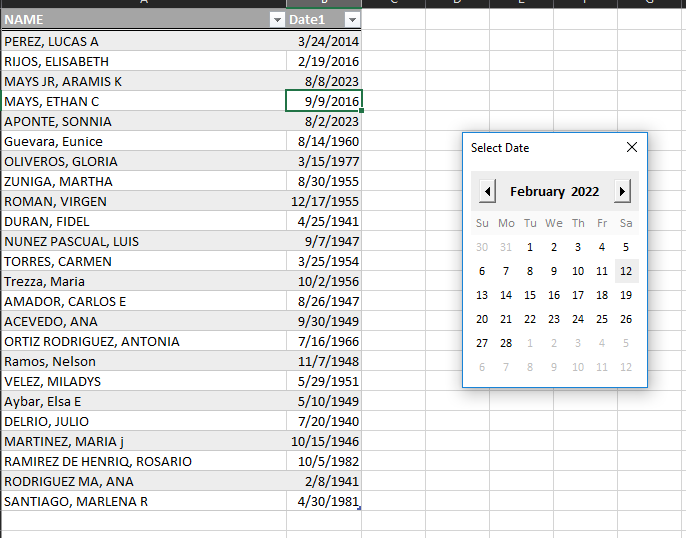
Task: Select February 1 in the calendar
Action: pos(530,247)
